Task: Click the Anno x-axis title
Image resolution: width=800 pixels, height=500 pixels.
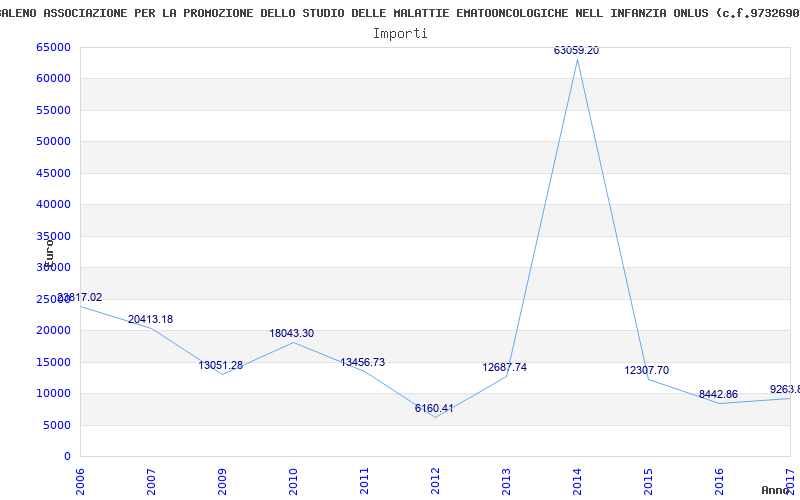Action: 776,490
